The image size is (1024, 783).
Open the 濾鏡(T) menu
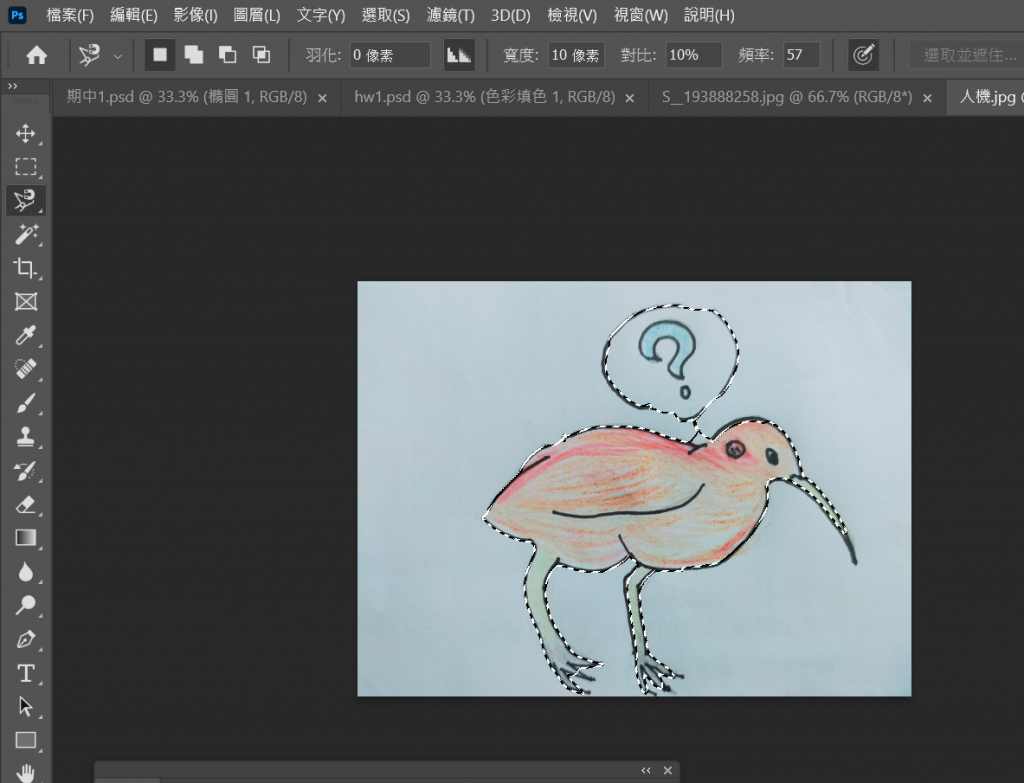point(450,15)
